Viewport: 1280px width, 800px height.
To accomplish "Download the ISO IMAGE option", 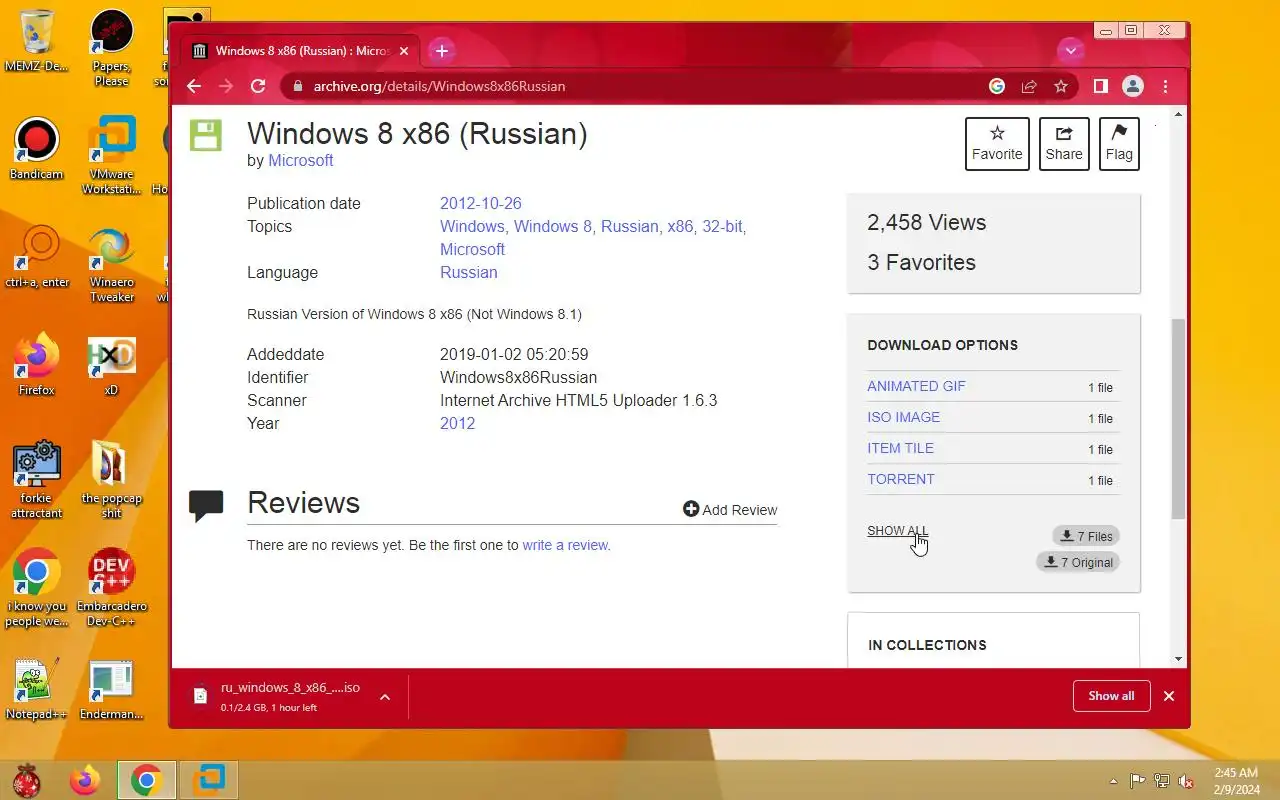I will click(x=903, y=417).
